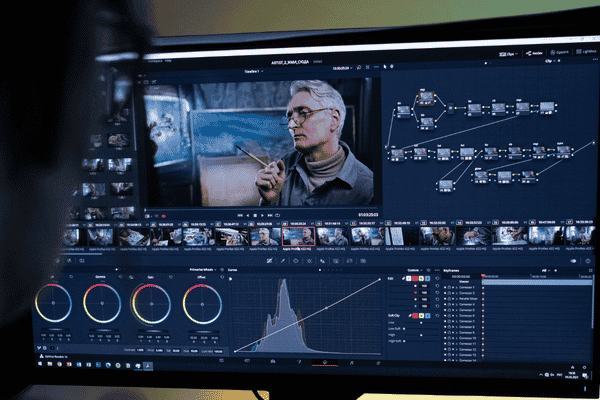This screenshot has width=600, height=400.
Task: Toggle lock on Corrector 2 keyframe row
Action: (x=449, y=293)
